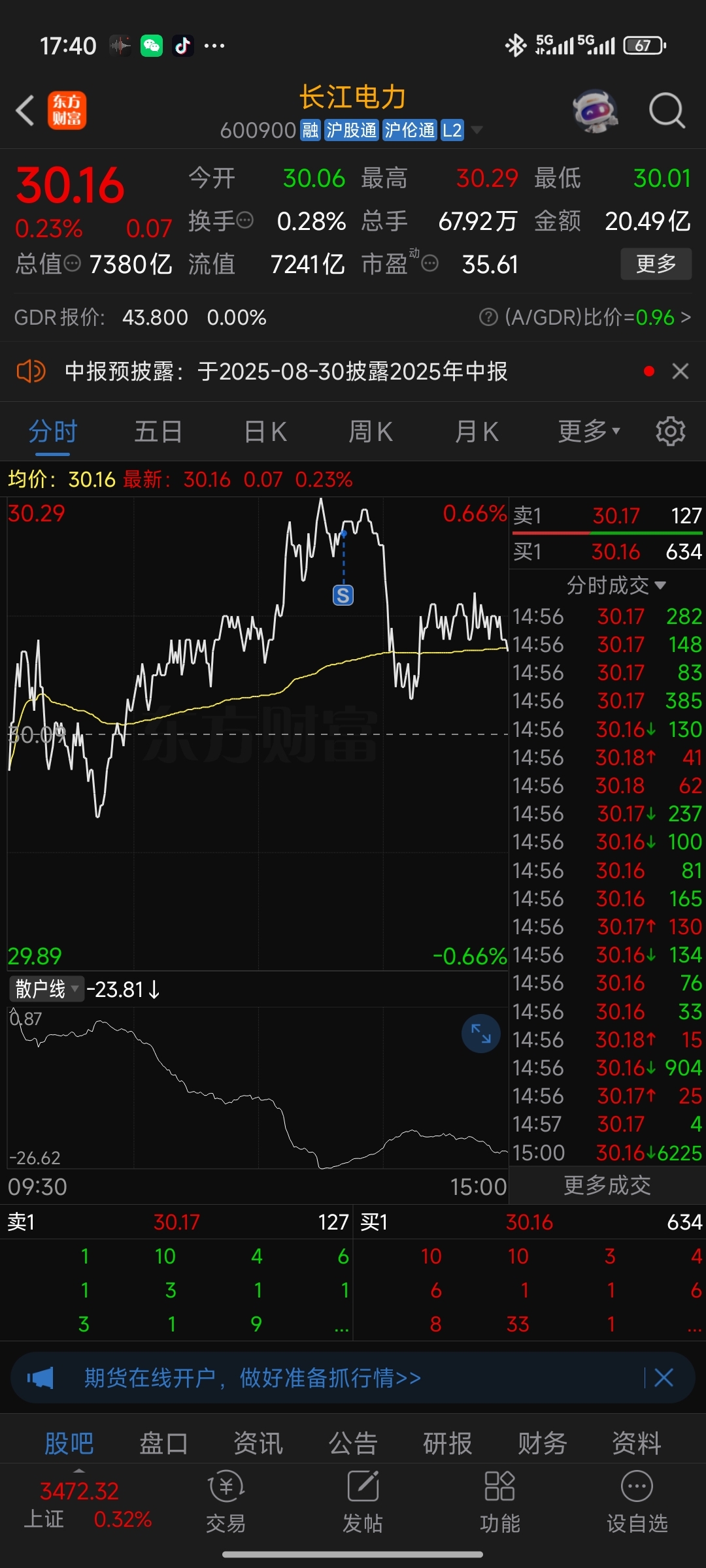This screenshot has width=706, height=1568.
Task: Open 市盈 info bubble icon
Action: 429,263
